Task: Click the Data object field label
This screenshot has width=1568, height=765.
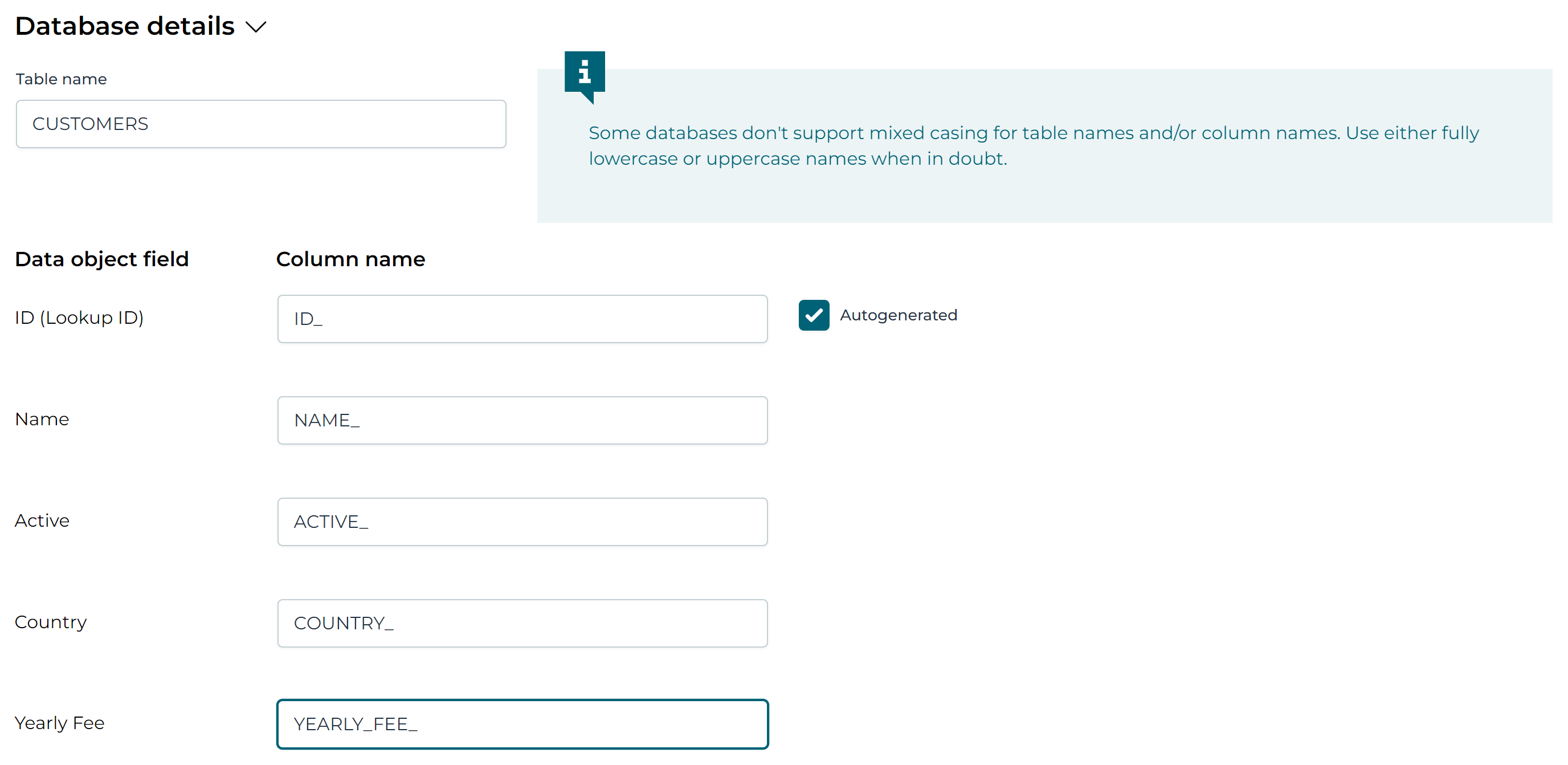Action: tap(101, 259)
